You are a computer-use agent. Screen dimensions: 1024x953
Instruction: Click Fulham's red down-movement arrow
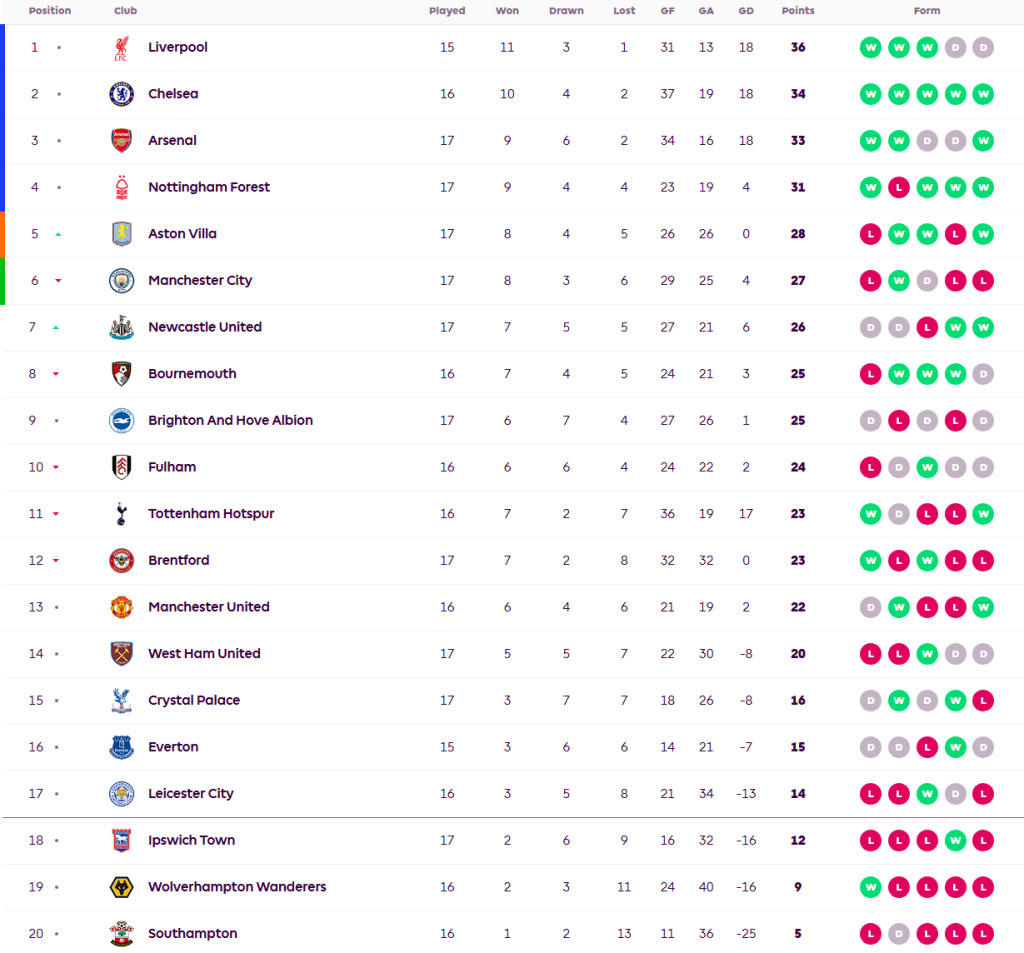[56, 467]
